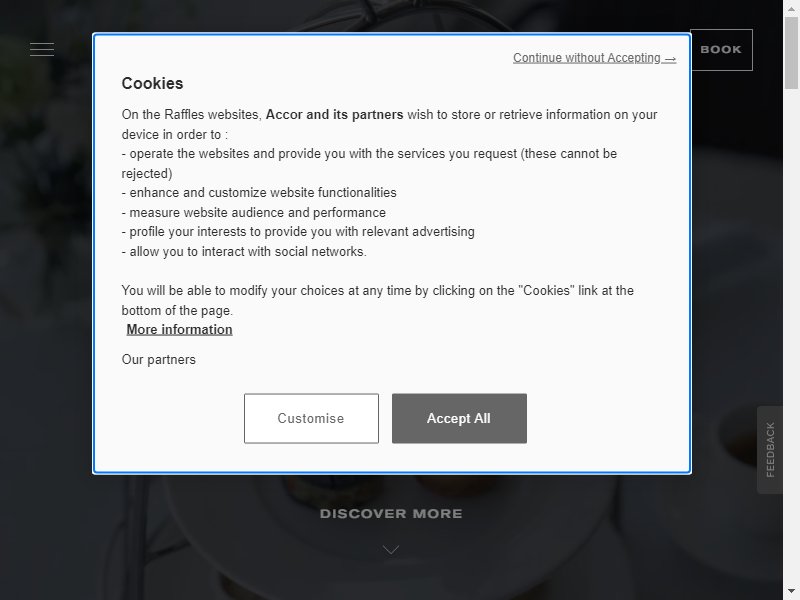Expand the Our partners section
This screenshot has height=600, width=800.
coord(159,360)
